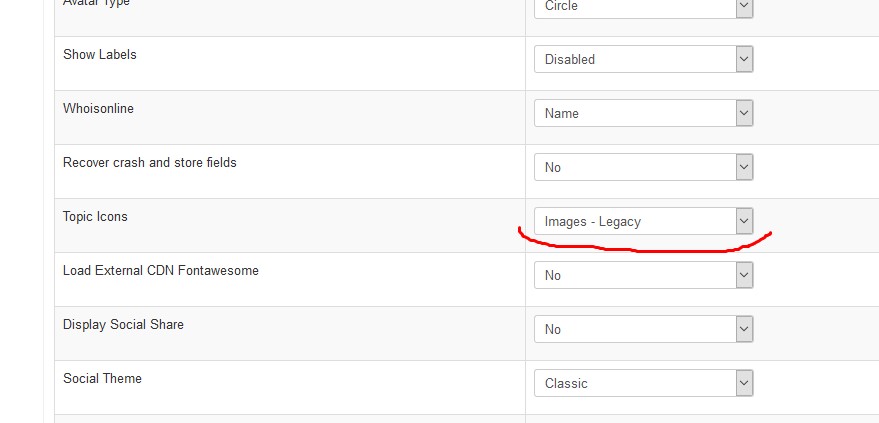Open the Recover crash and store fields dropdown

click(x=643, y=167)
